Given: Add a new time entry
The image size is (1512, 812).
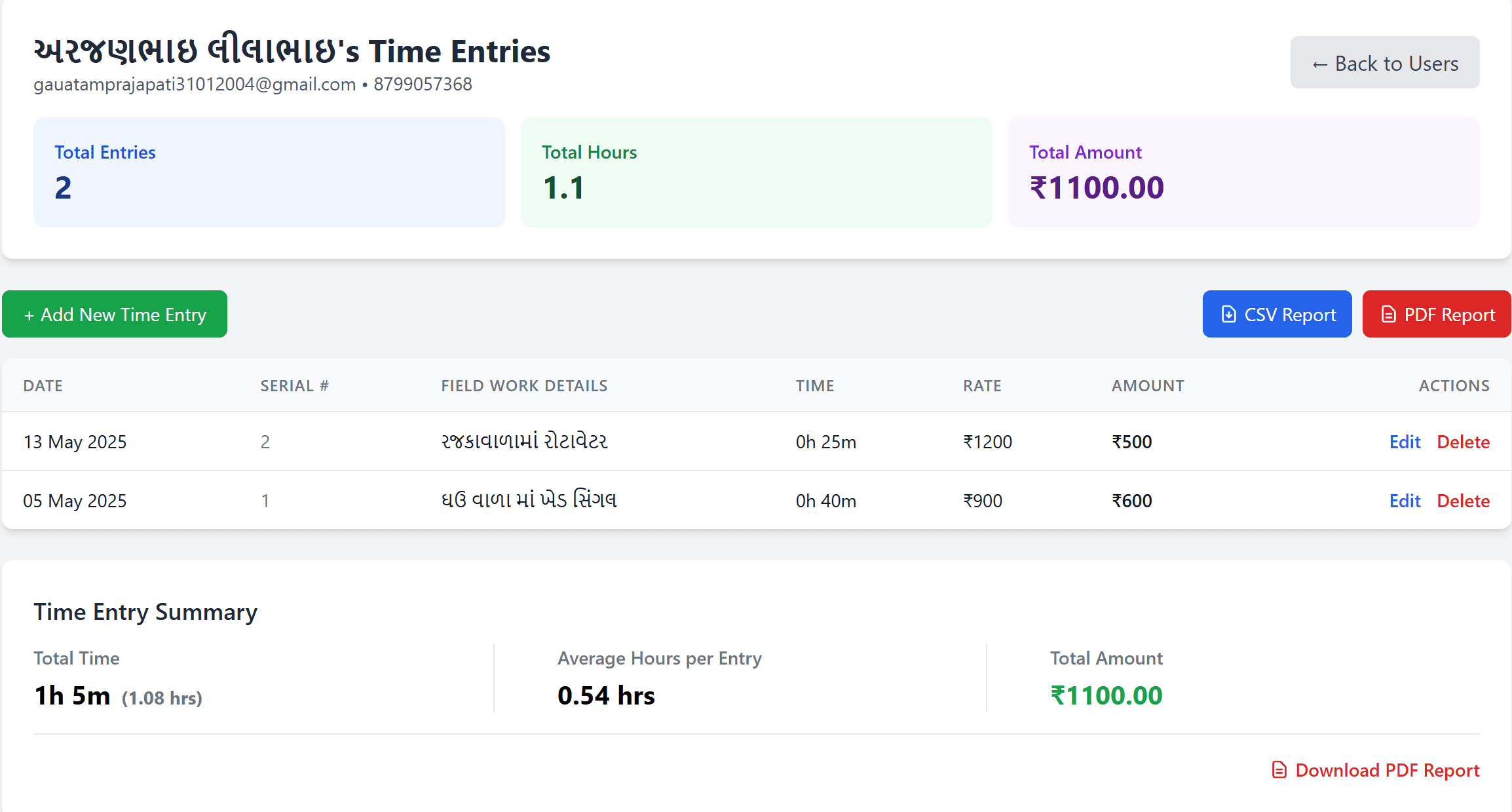Looking at the screenshot, I should point(115,314).
